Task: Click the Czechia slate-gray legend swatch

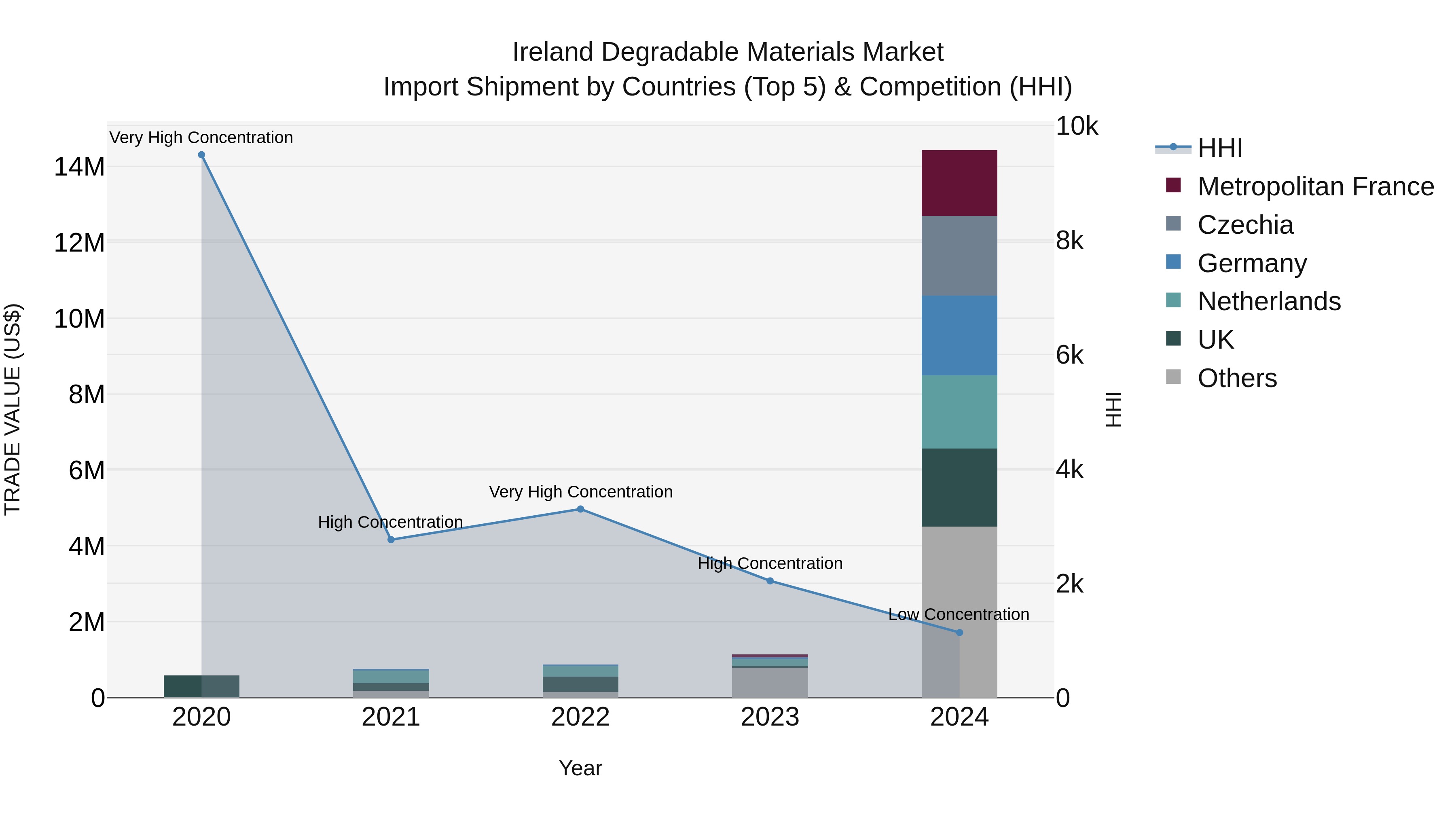Action: click(x=1173, y=223)
